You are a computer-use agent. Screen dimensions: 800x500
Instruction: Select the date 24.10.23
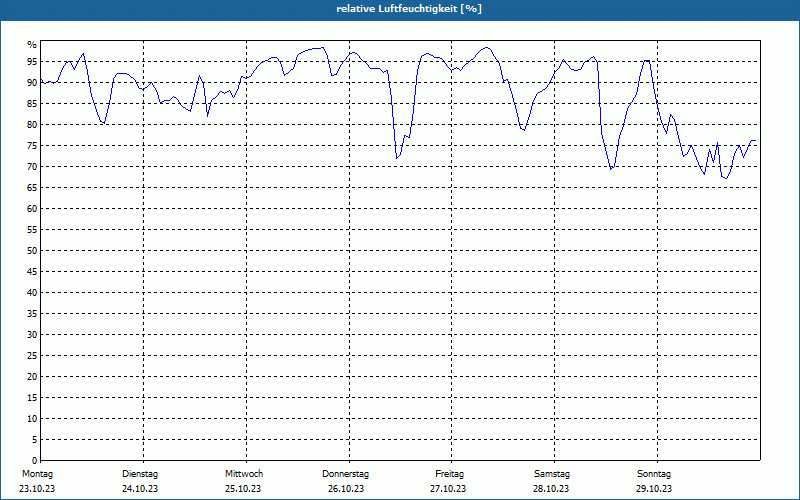(x=140, y=489)
